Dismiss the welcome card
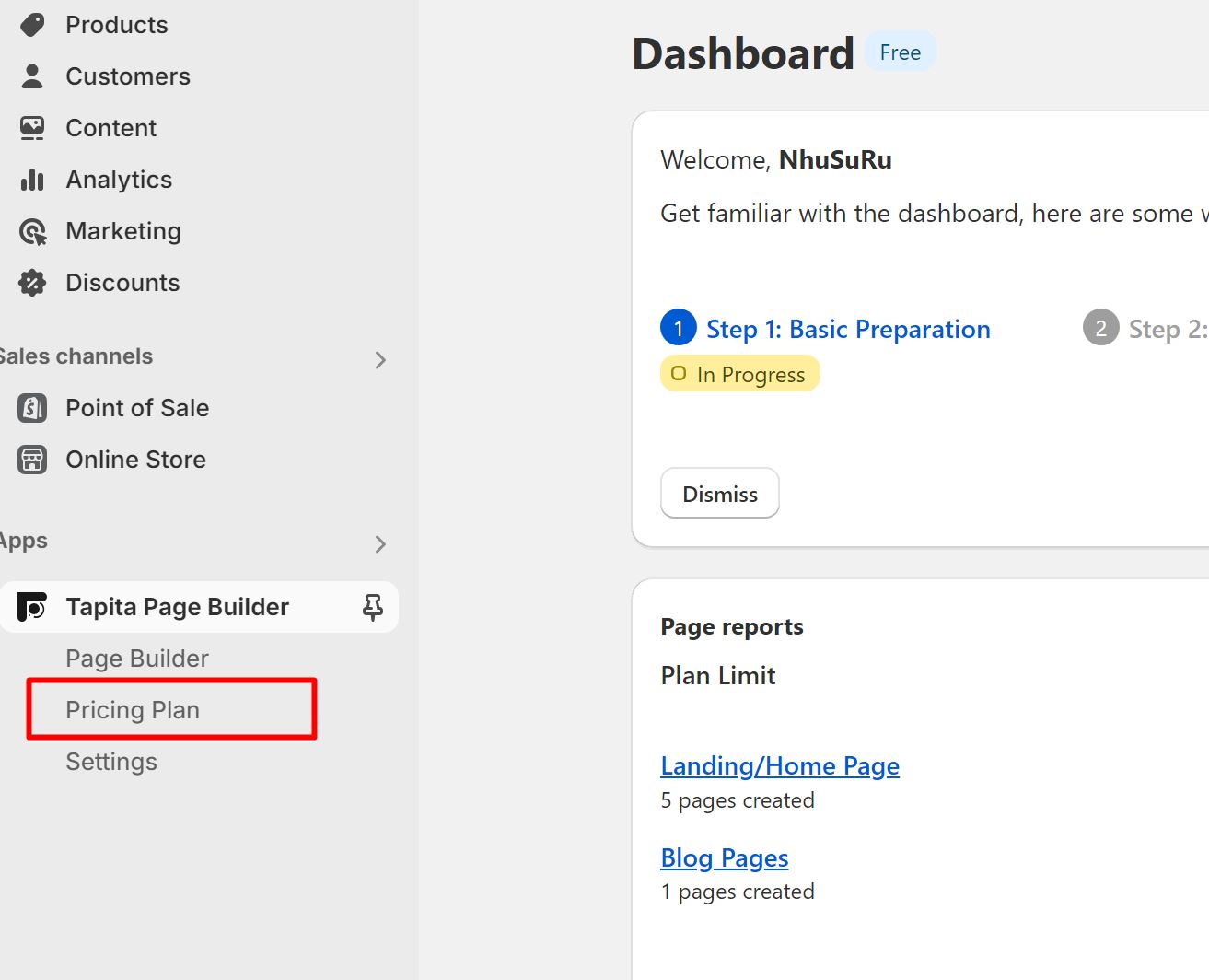The image size is (1209, 980). (720, 494)
